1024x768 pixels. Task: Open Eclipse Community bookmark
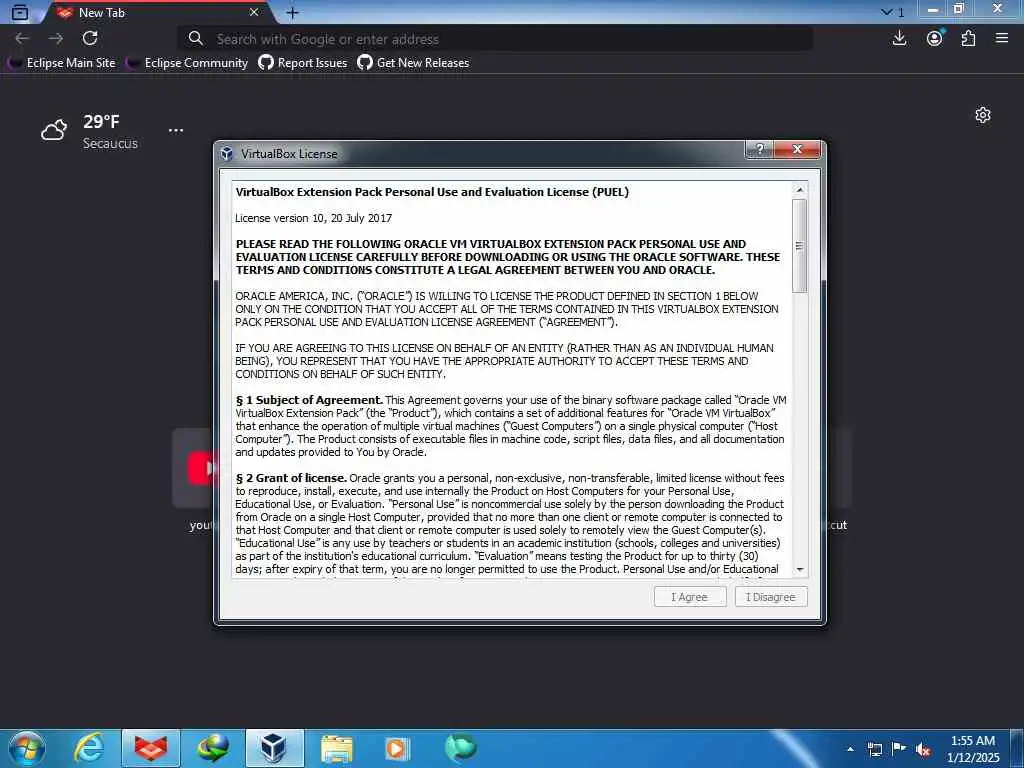tap(187, 63)
